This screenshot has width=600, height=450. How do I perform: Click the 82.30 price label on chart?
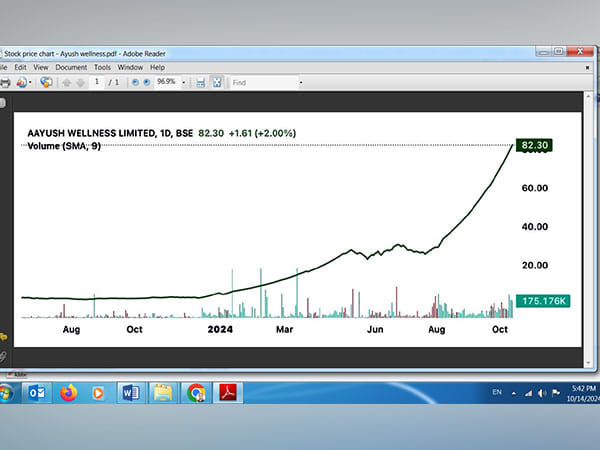tap(534, 145)
